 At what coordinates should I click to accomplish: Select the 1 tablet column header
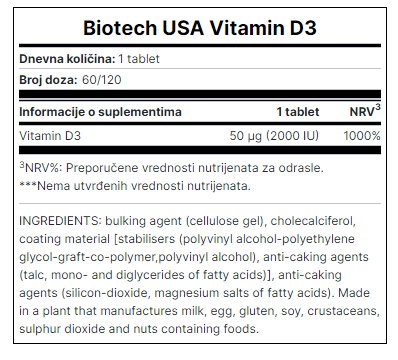pos(298,112)
